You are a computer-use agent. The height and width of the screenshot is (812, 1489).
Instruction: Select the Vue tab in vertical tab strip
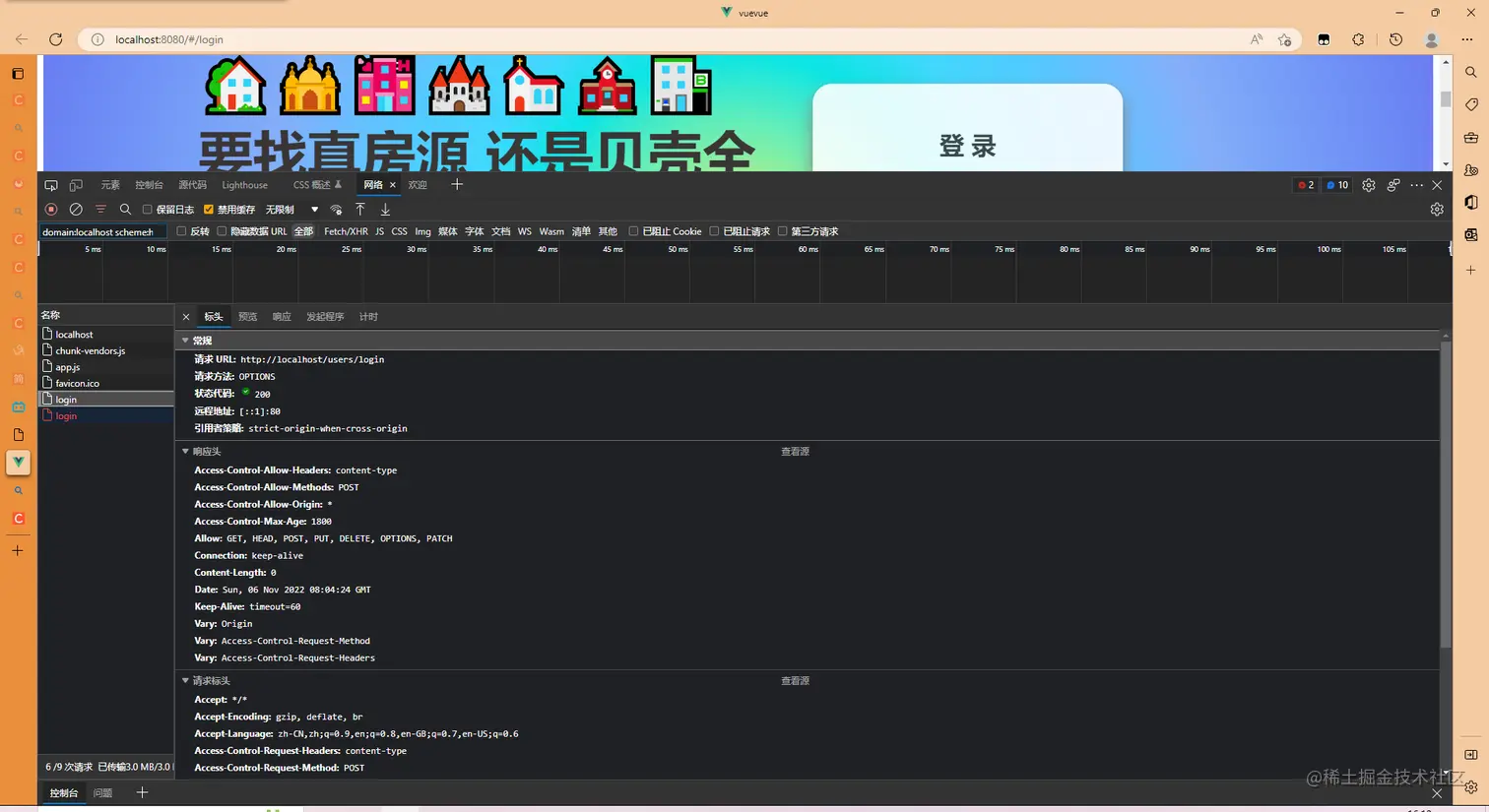point(19,463)
